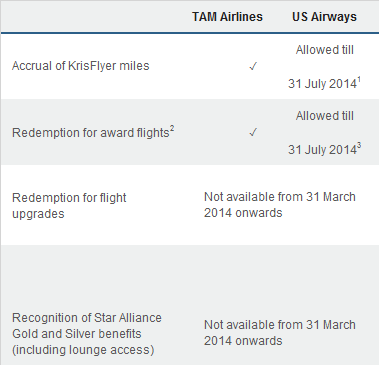
Task: Click Allowed till text in accrual row
Action: [x=324, y=50]
